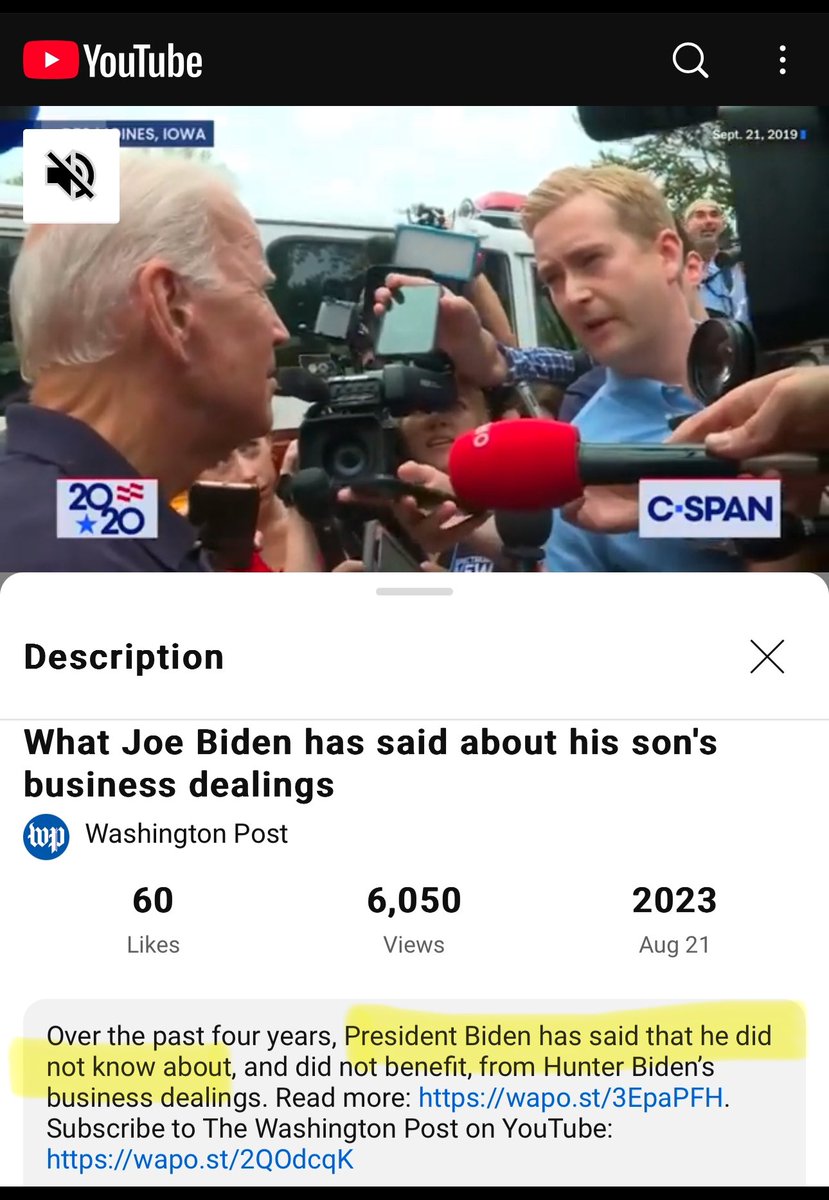Image resolution: width=829 pixels, height=1200 pixels.
Task: Tap the YouTube logo
Action: [113, 61]
